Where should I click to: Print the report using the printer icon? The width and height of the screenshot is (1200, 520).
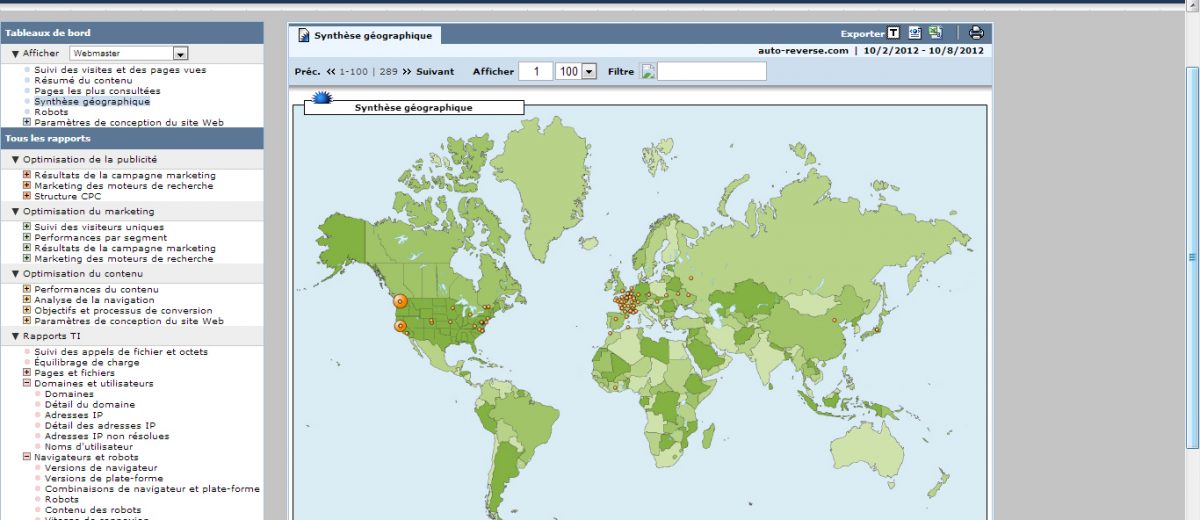click(x=976, y=33)
